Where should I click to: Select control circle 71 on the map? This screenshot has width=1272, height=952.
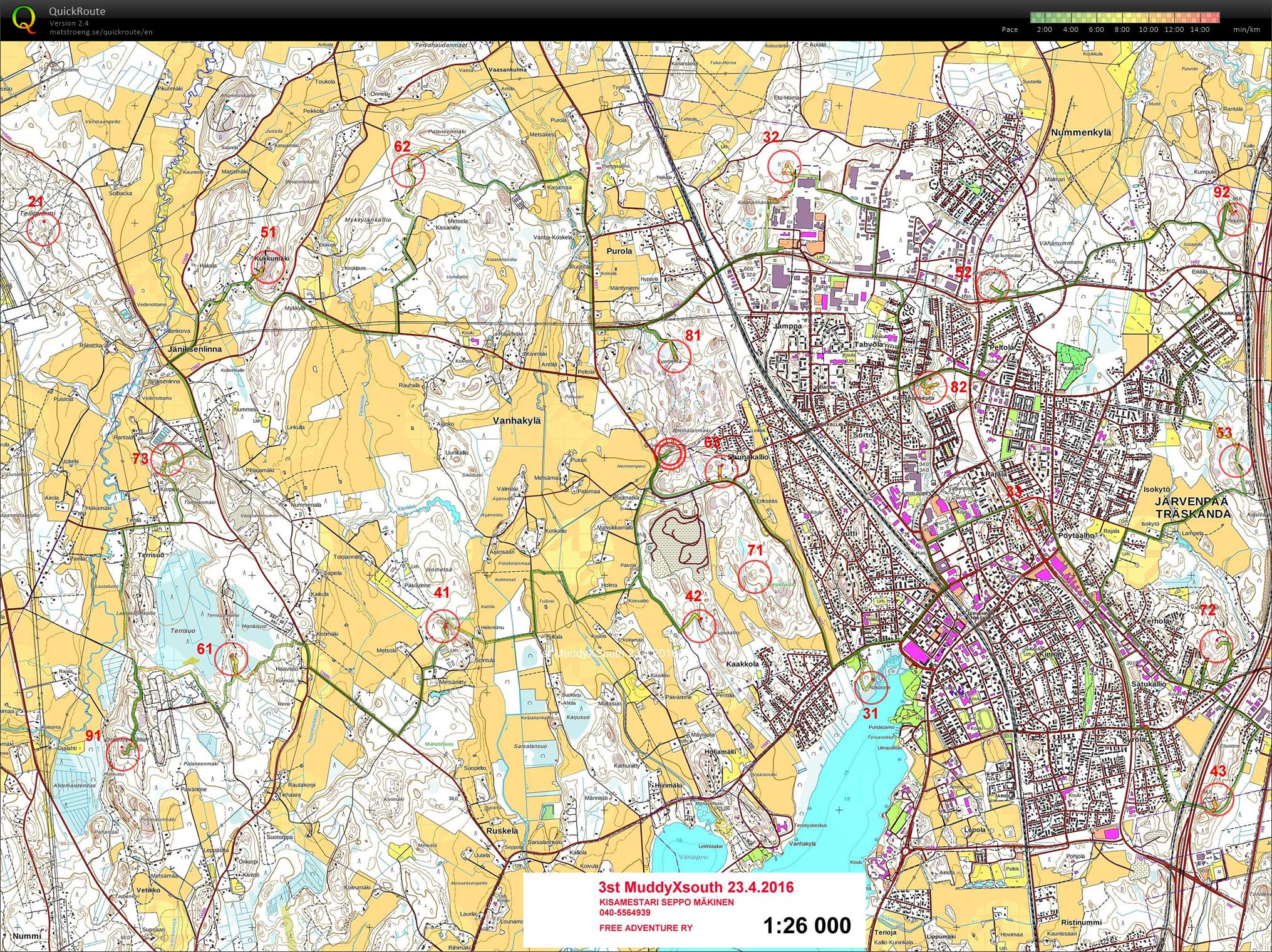(x=754, y=576)
